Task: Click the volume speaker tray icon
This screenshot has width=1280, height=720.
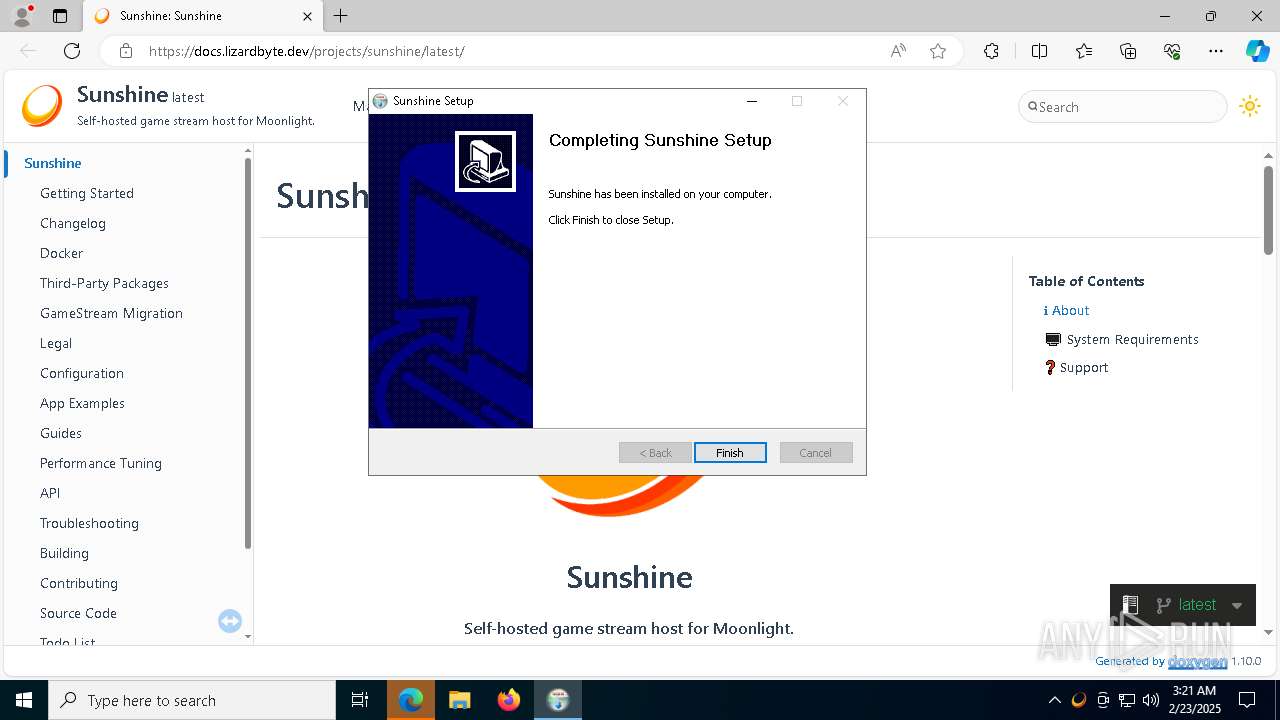Action: tap(1151, 700)
